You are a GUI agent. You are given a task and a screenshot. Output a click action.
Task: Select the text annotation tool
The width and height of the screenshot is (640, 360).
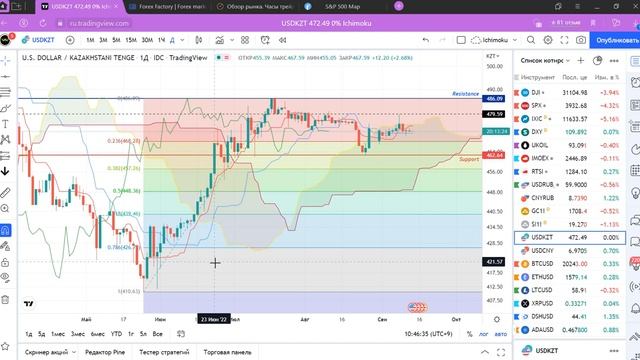(x=5, y=124)
